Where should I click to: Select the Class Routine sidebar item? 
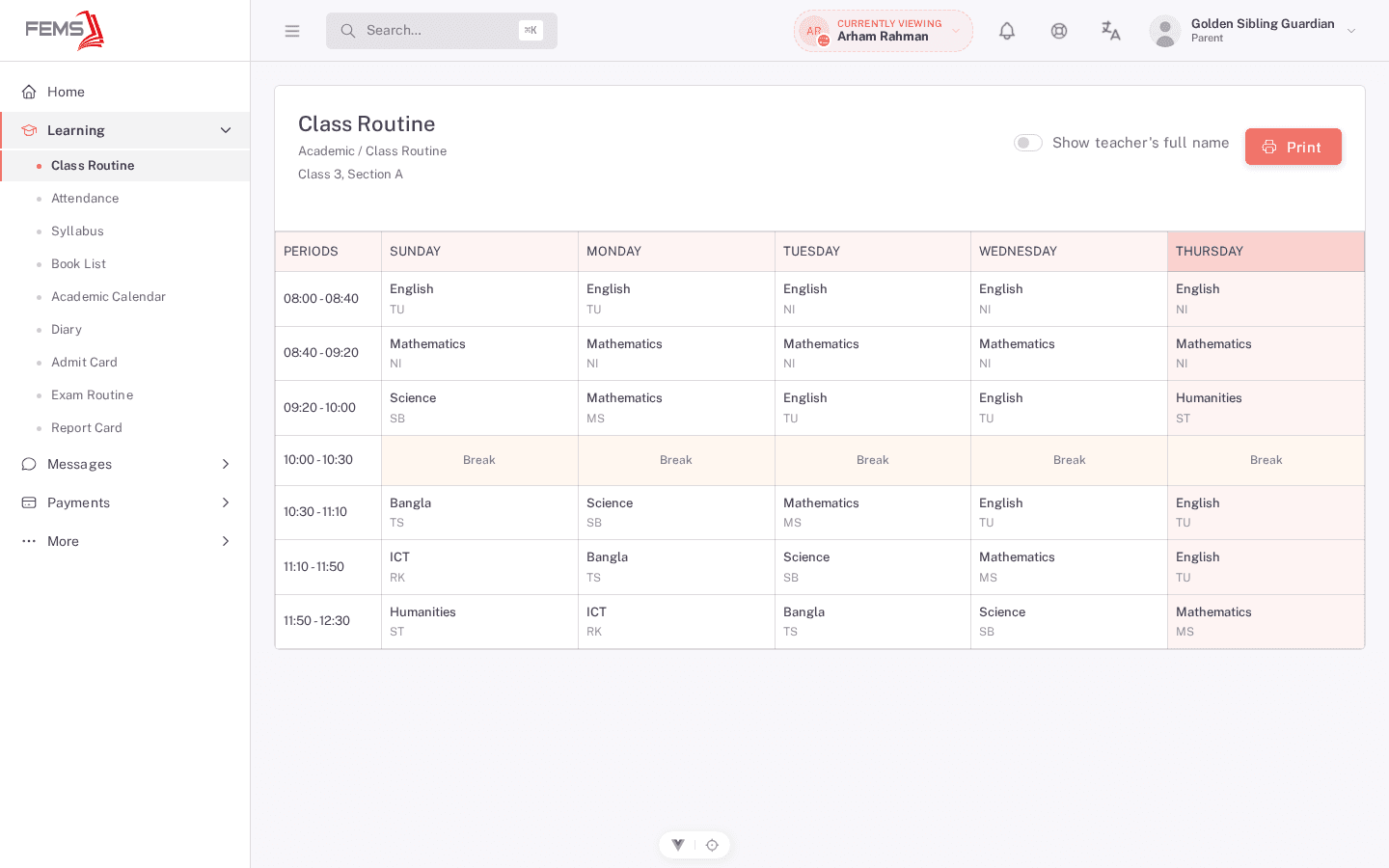coord(125,166)
